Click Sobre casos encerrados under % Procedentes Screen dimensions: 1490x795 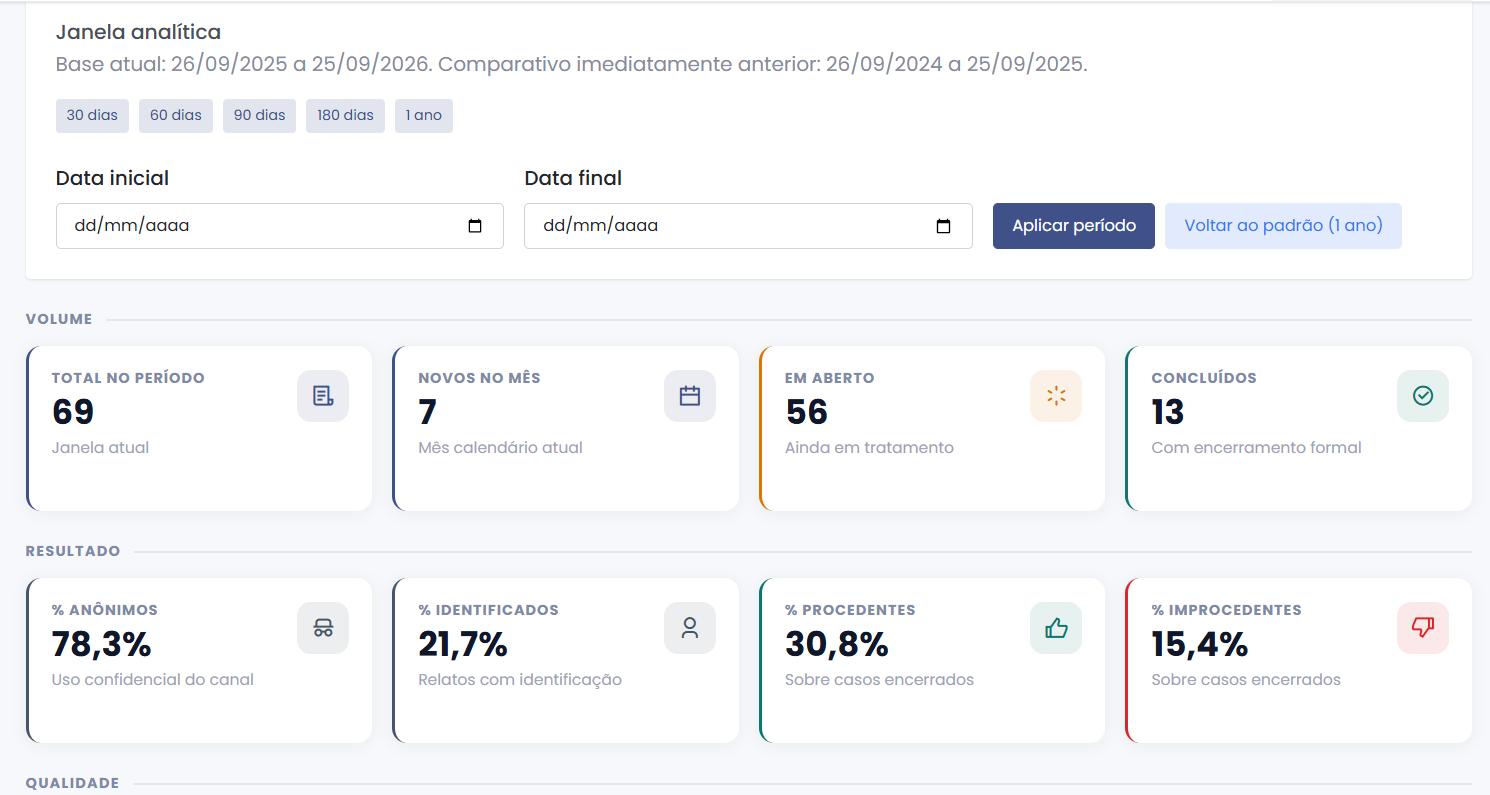coord(879,679)
